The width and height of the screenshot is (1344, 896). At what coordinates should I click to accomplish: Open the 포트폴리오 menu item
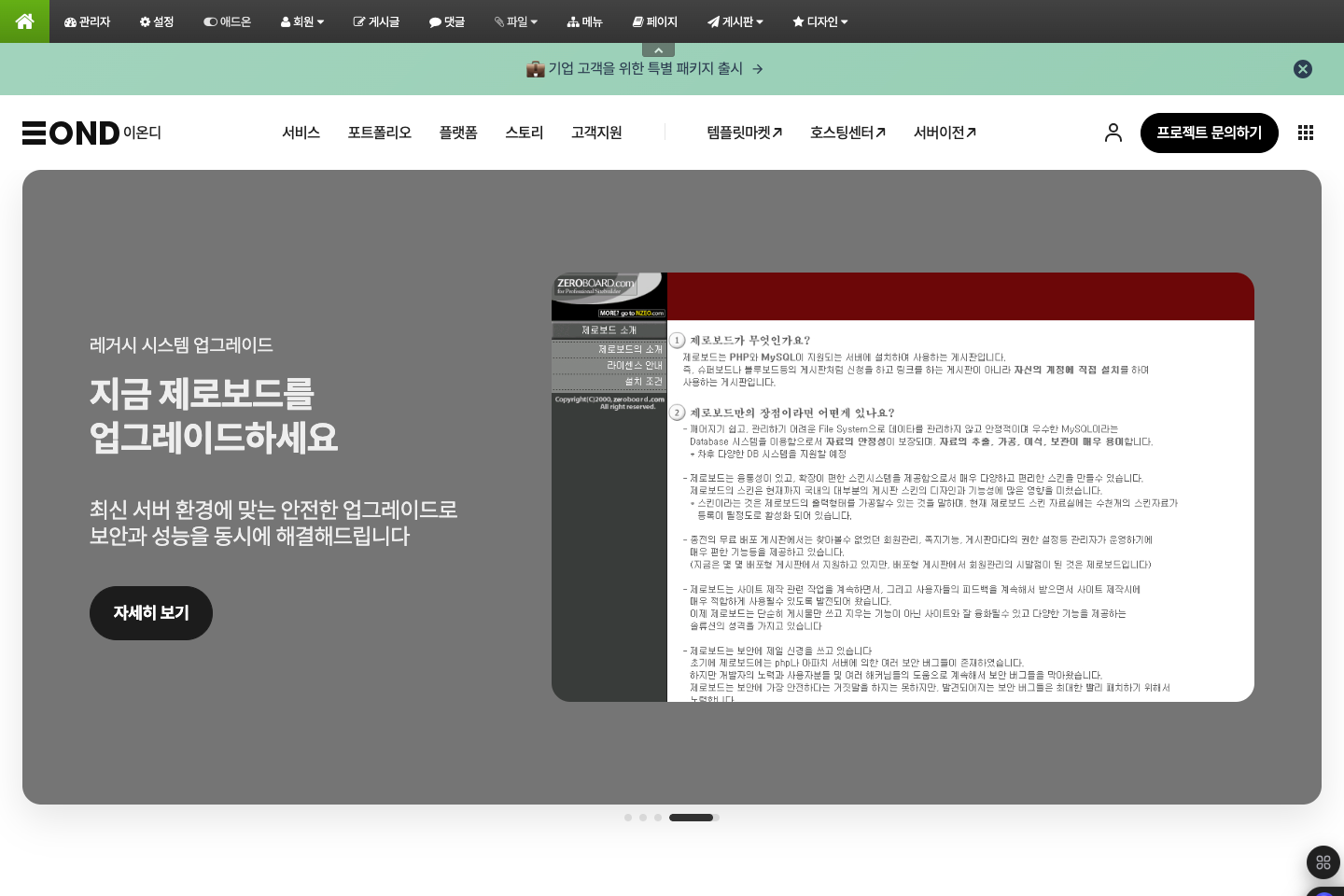pyautogui.click(x=379, y=133)
